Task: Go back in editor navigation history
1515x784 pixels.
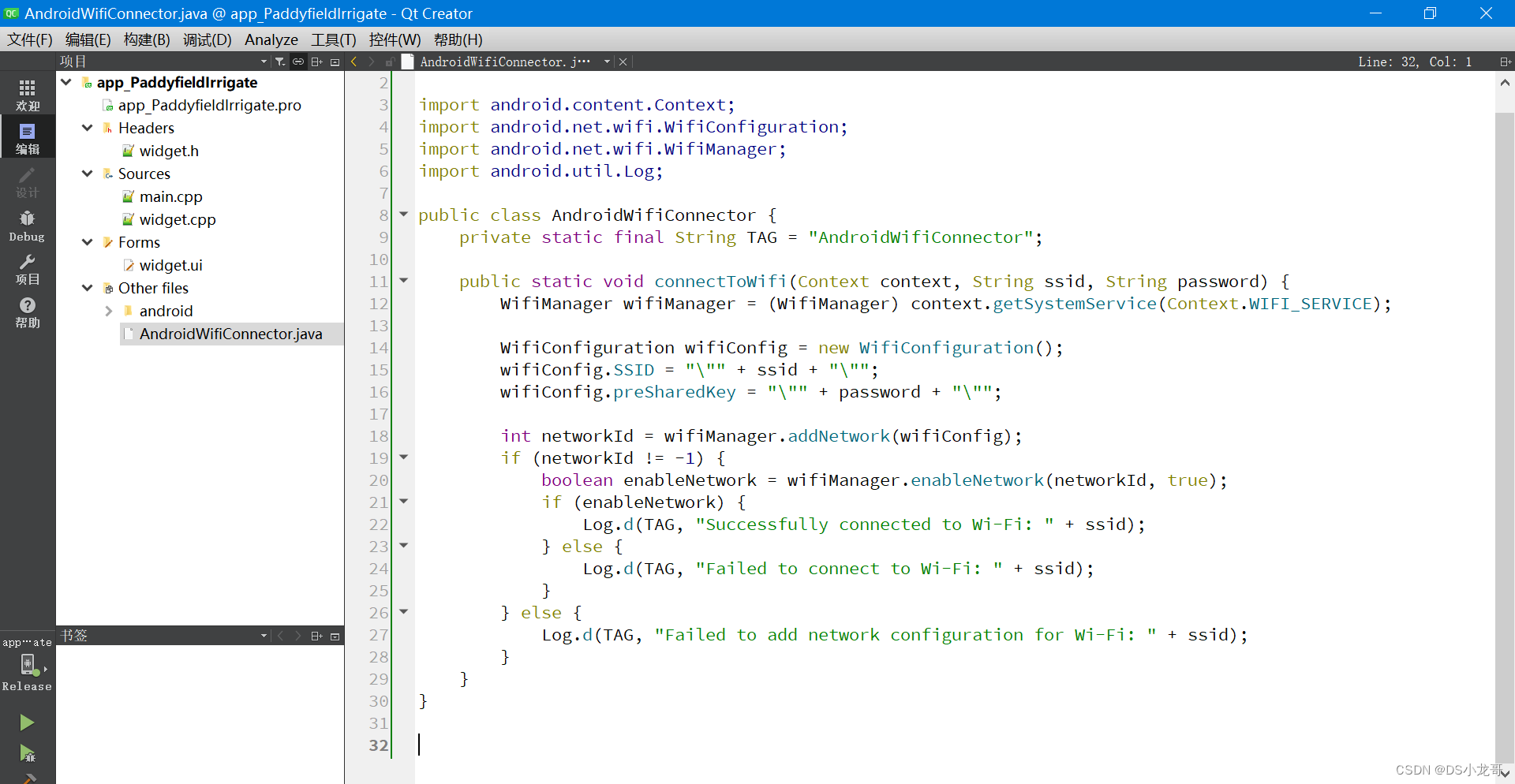Action: point(354,62)
